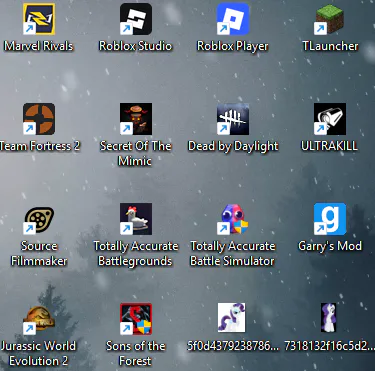The height and width of the screenshot is (371, 375).
Task: Click the TLauncher text label
Action: tap(330, 46)
